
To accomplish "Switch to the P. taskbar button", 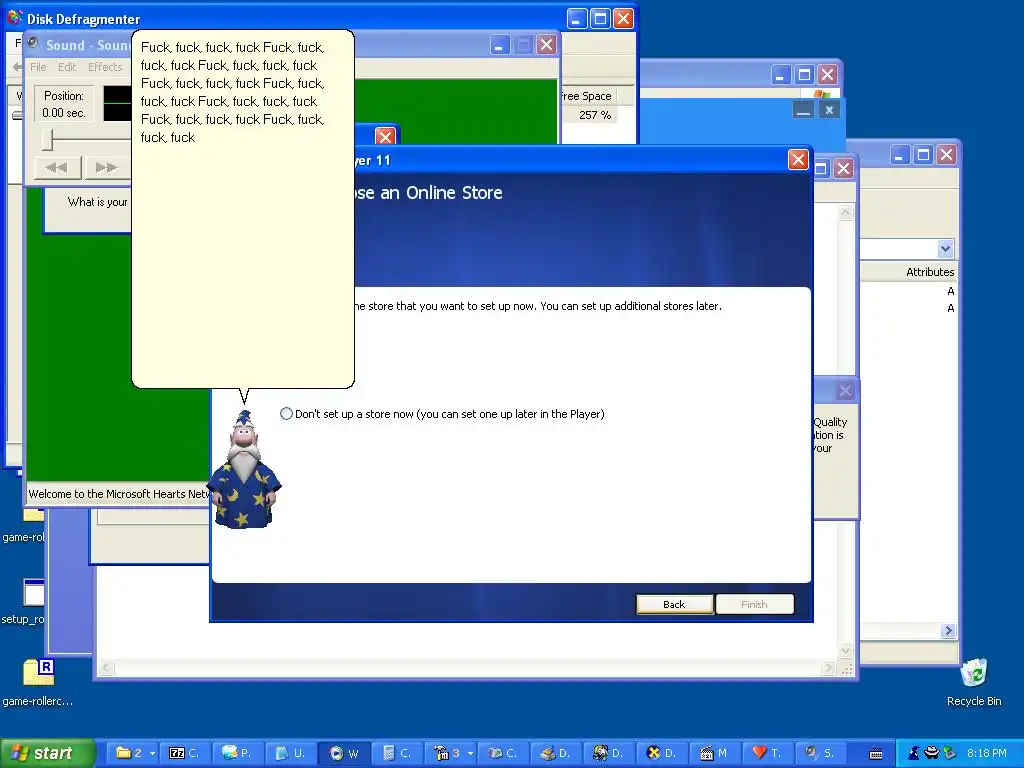I will [240, 753].
